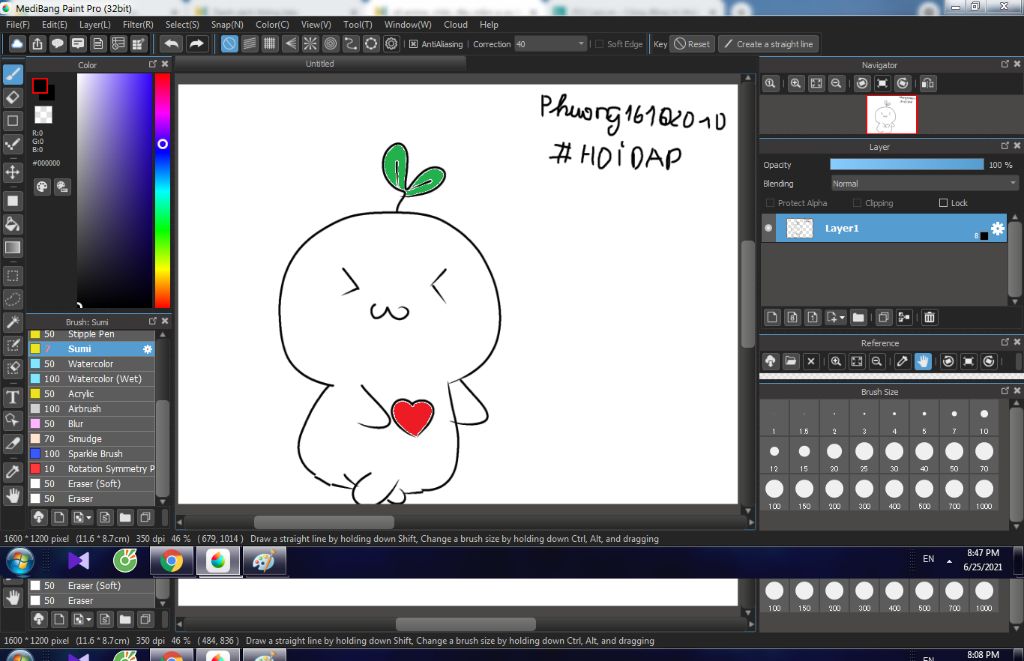Toggle AntiAliasing checkbox
The height and width of the screenshot is (661, 1024).
pyautogui.click(x=413, y=44)
